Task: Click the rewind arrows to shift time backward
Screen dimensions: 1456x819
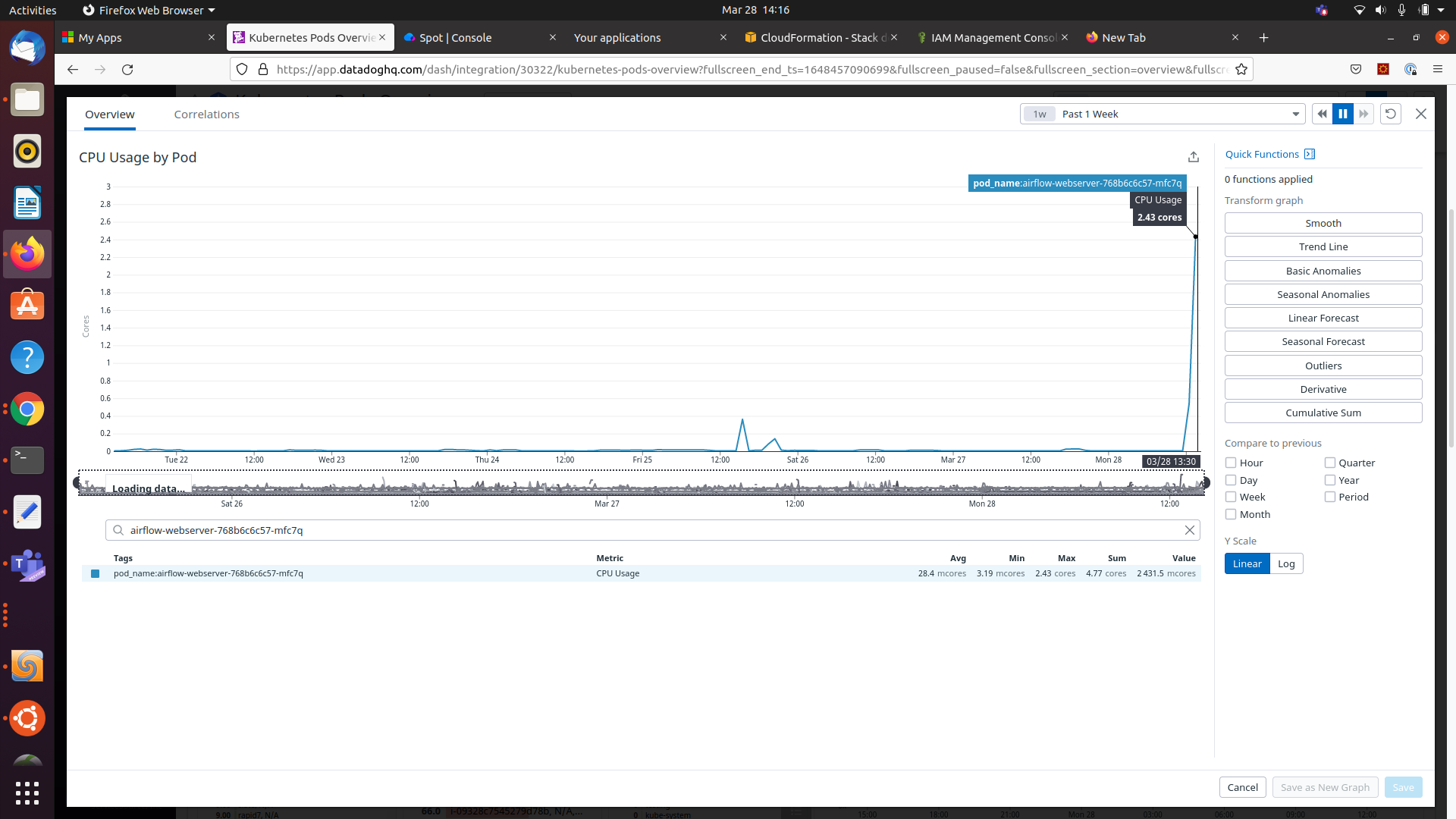Action: coord(1321,113)
